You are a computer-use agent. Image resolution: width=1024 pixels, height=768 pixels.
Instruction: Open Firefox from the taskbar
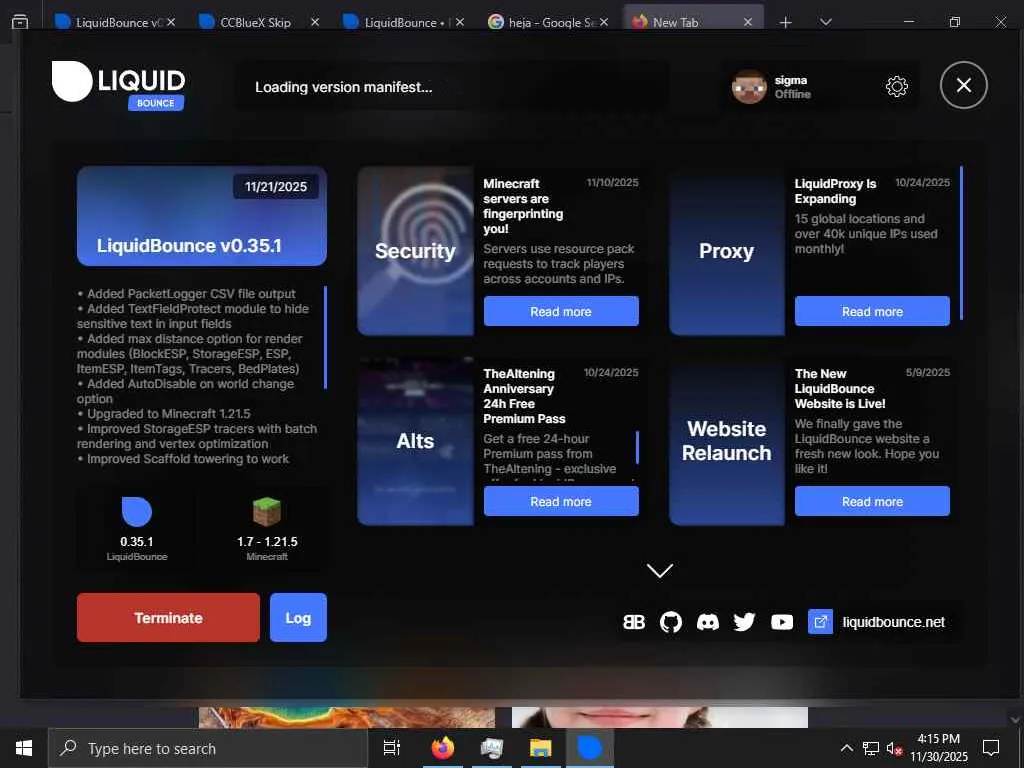pos(443,748)
